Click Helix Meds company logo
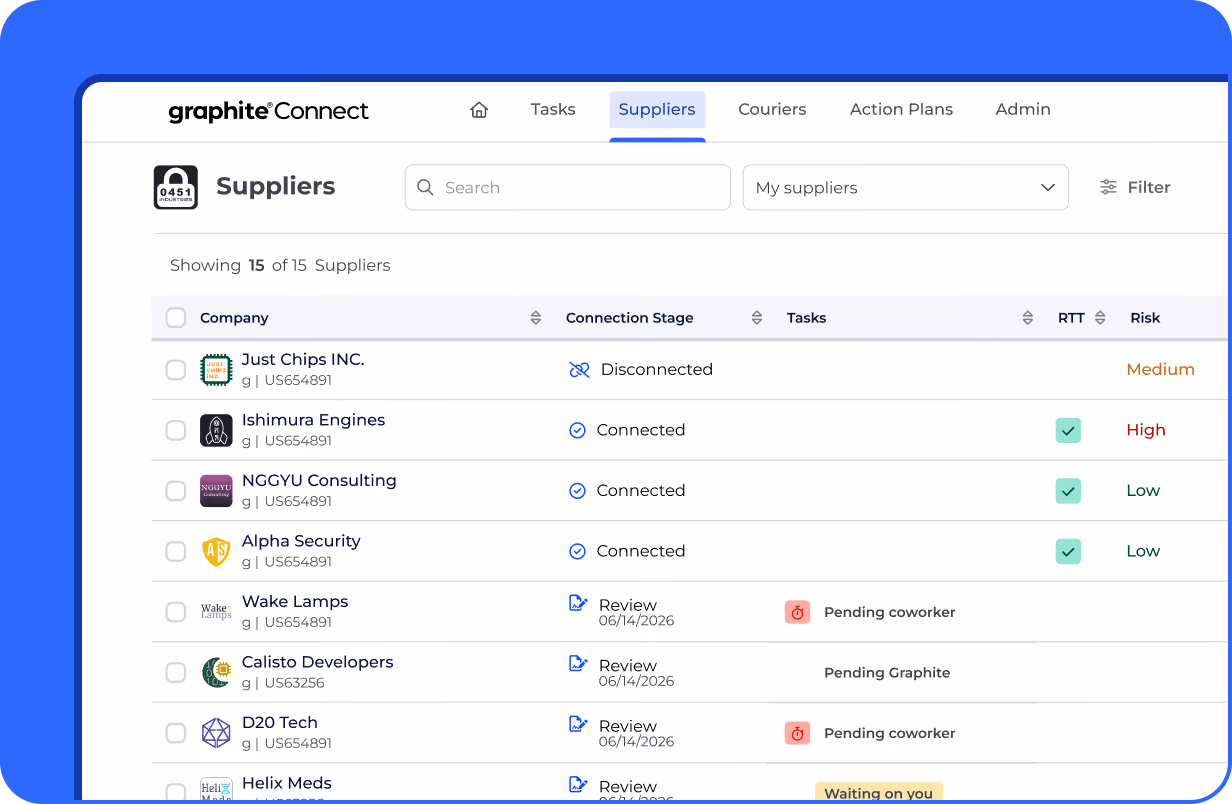1232x804 pixels. 216,790
